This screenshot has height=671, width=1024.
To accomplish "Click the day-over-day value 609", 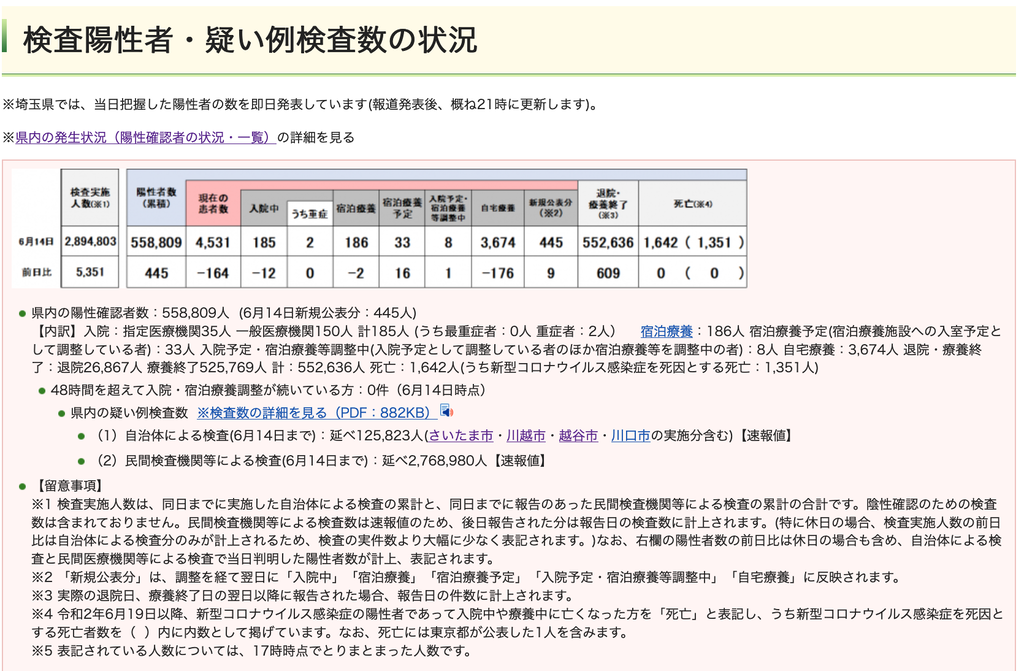I will click(608, 273).
